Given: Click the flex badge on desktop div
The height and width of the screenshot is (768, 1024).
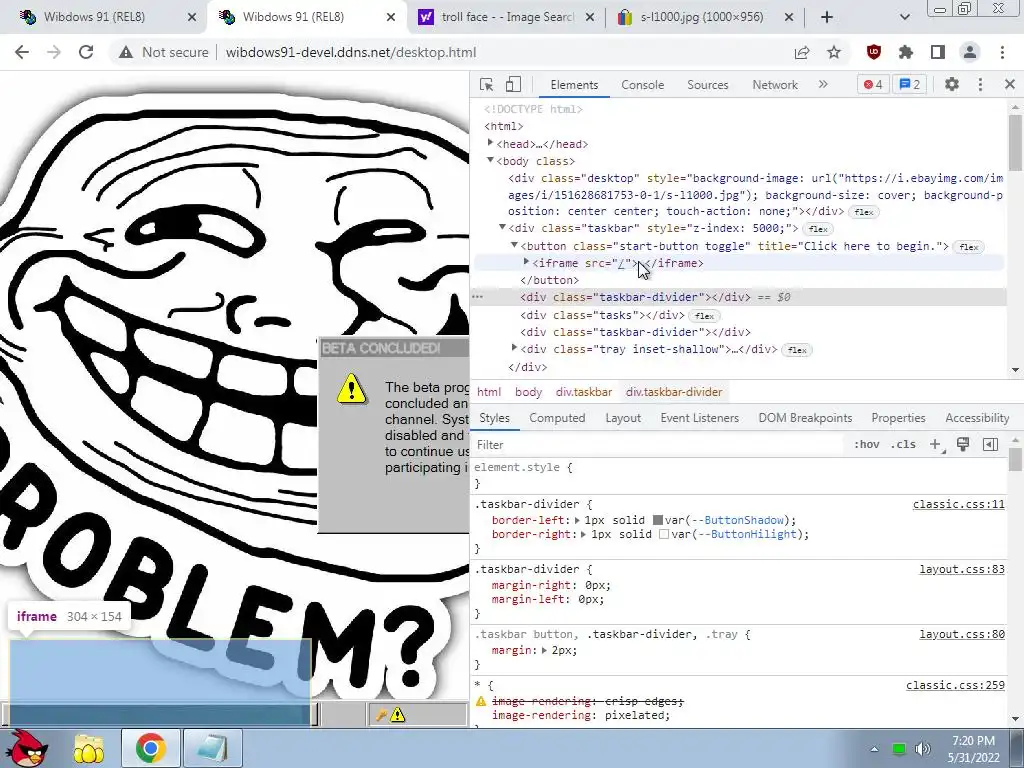Looking at the screenshot, I should [x=864, y=212].
